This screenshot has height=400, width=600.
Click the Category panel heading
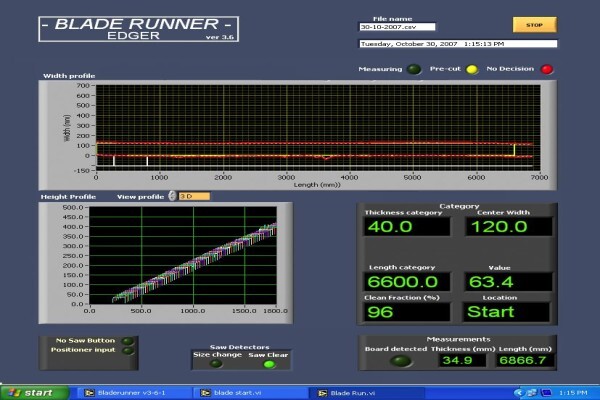click(459, 206)
